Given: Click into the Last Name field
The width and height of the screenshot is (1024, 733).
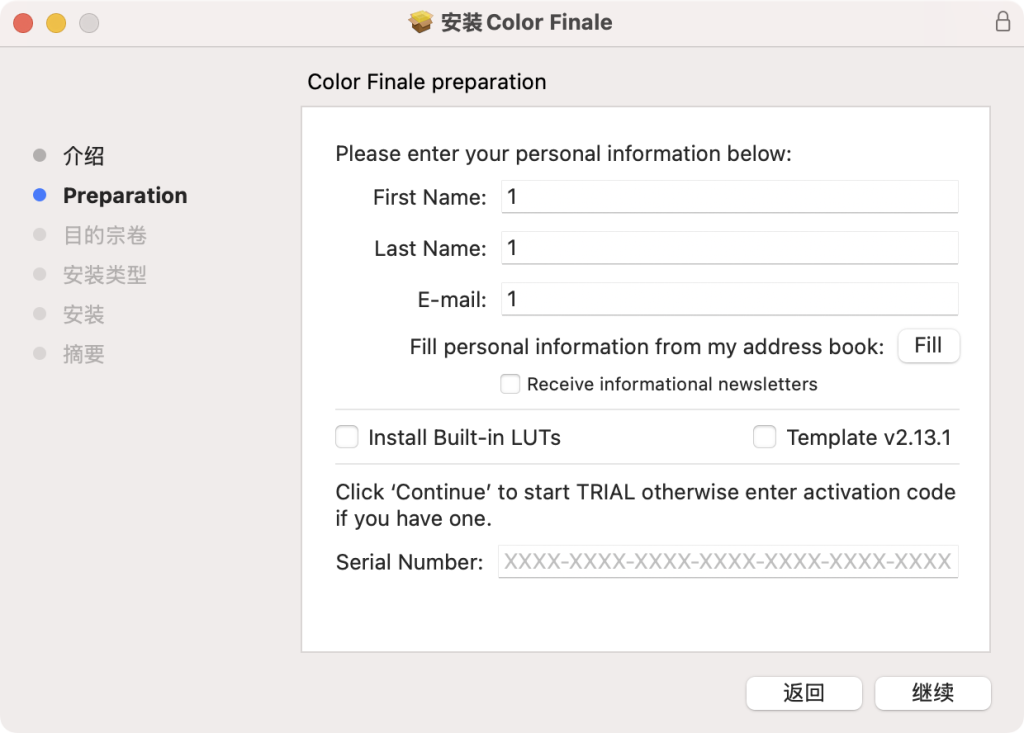Looking at the screenshot, I should [x=729, y=248].
